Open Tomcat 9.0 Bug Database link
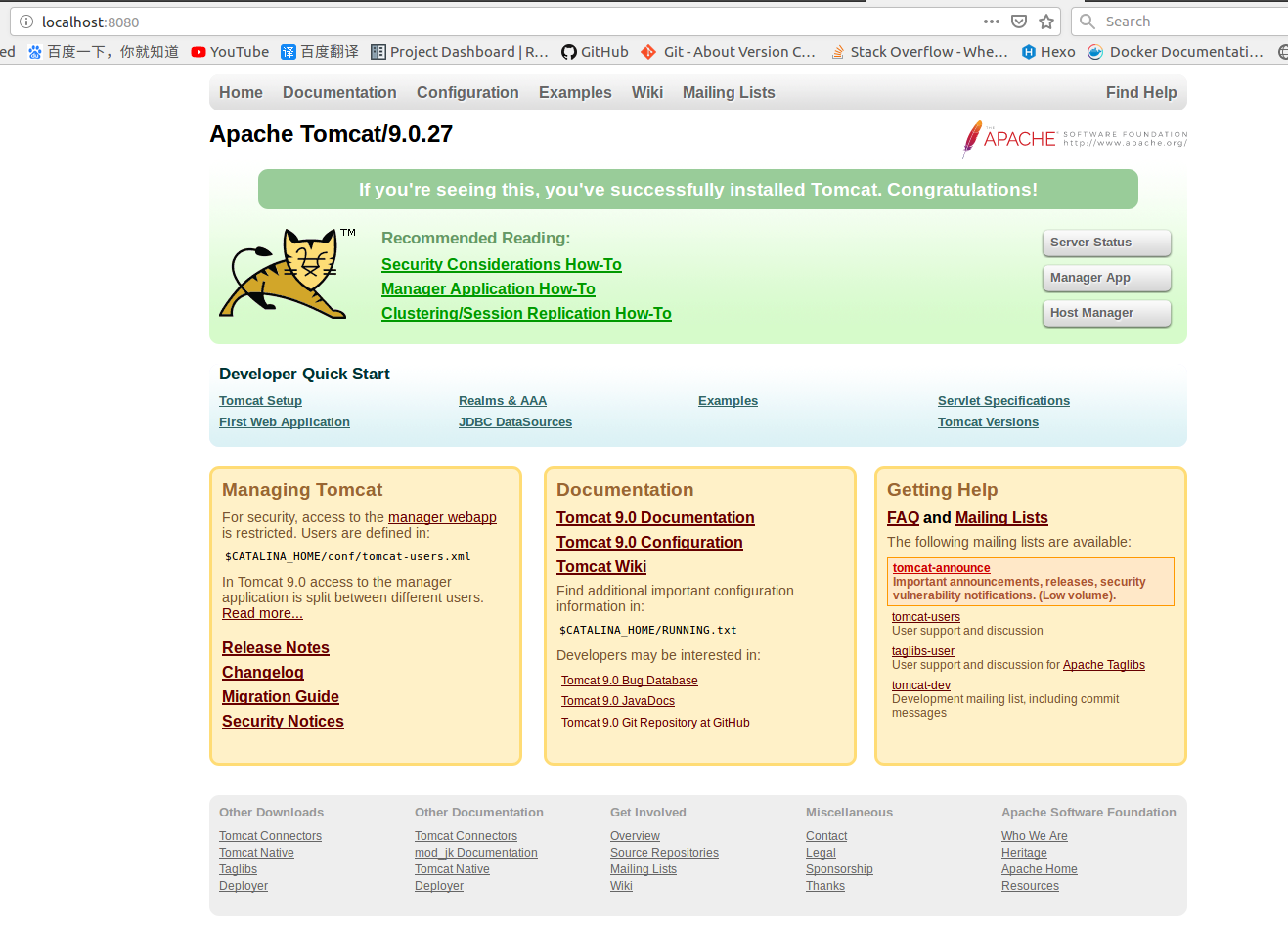The height and width of the screenshot is (926, 1288). click(630, 681)
